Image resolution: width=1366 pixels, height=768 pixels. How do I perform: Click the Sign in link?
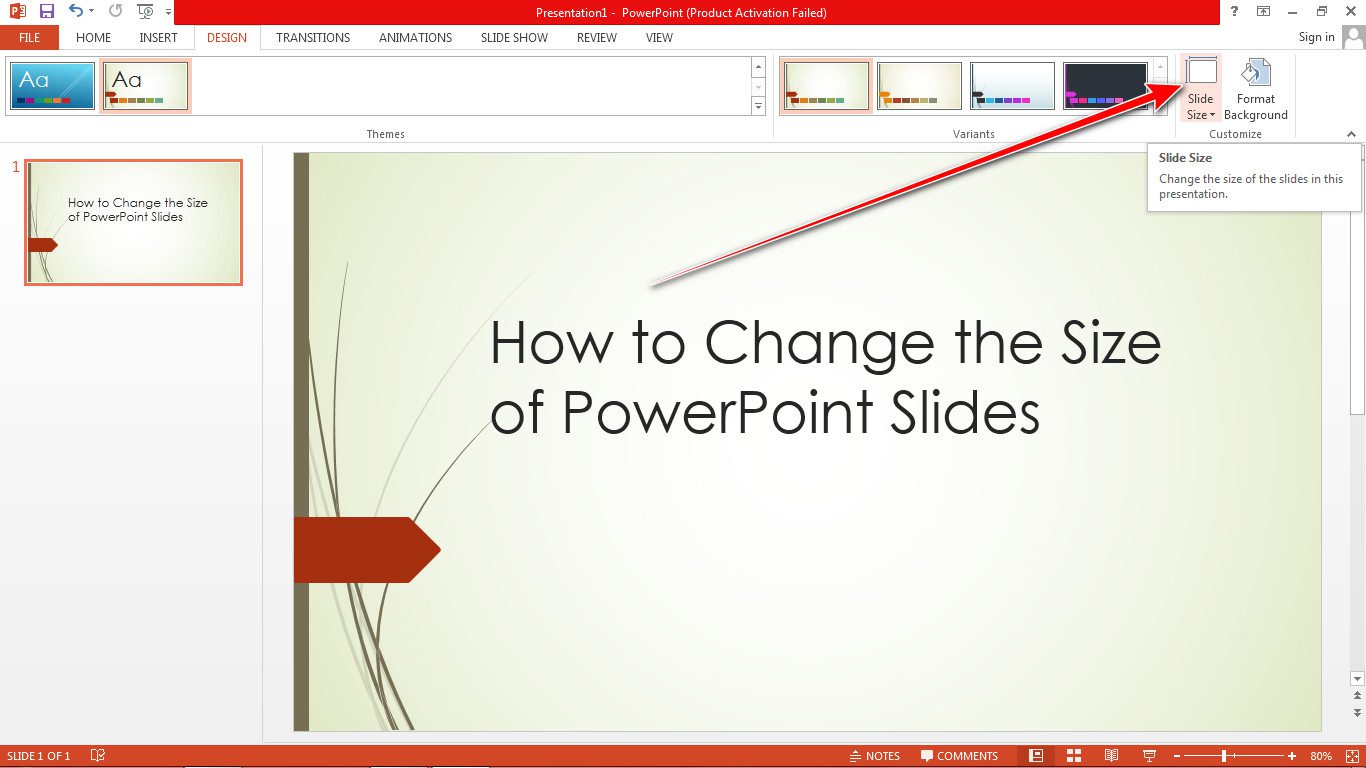tap(1316, 38)
